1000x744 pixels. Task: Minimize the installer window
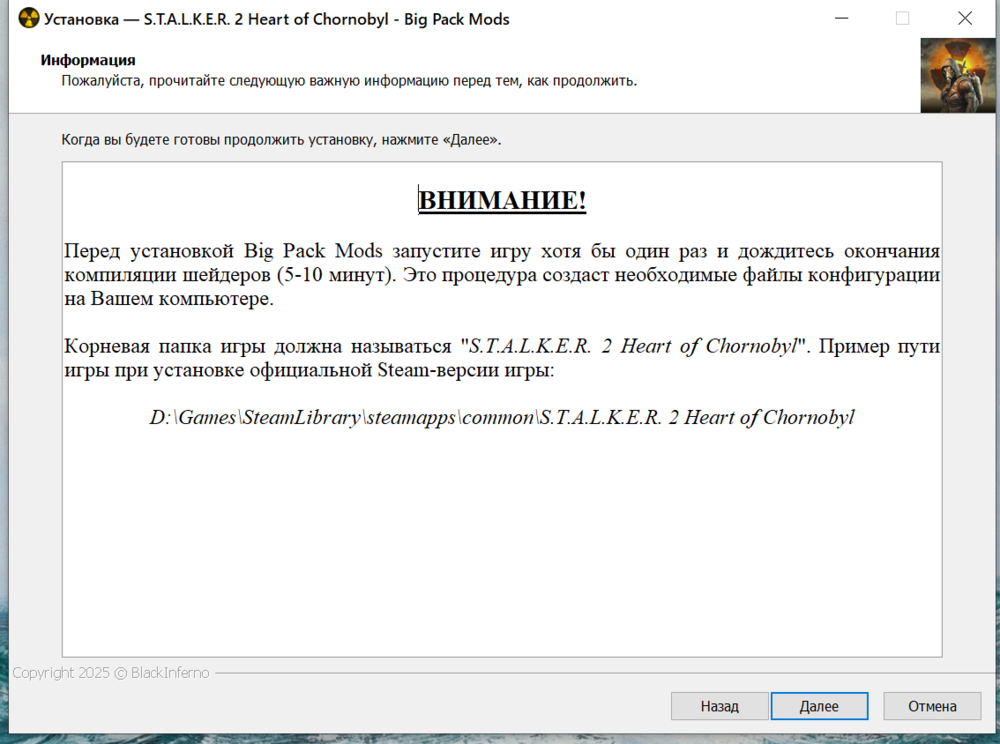842,18
